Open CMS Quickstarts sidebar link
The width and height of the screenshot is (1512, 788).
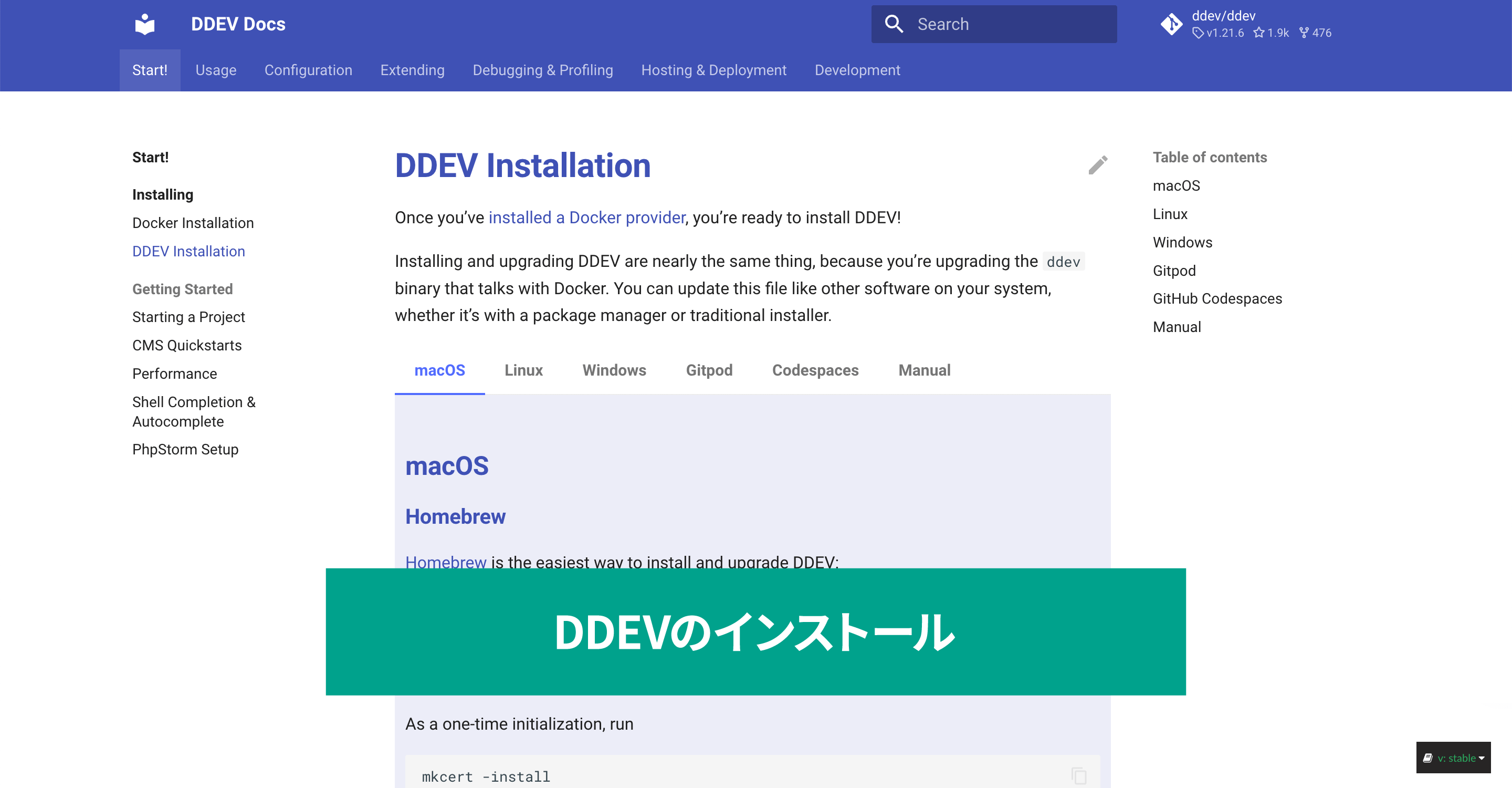click(x=187, y=345)
